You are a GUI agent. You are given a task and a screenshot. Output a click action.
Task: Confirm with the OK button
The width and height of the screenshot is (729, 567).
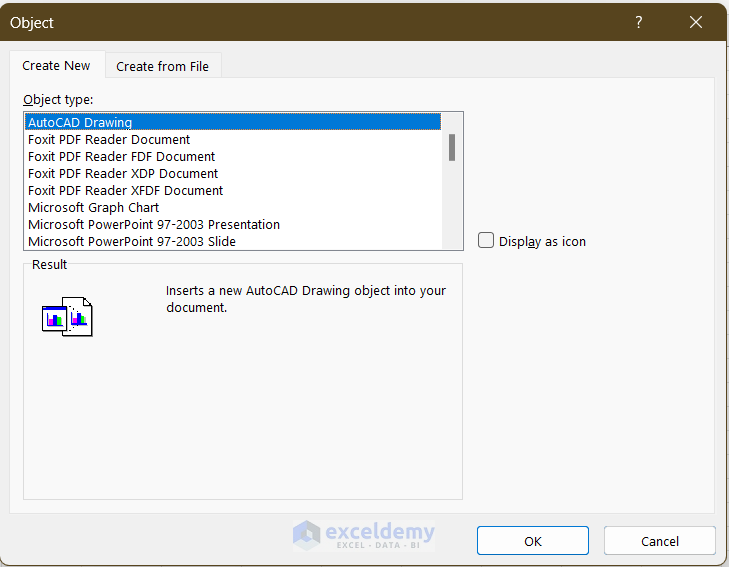point(533,541)
